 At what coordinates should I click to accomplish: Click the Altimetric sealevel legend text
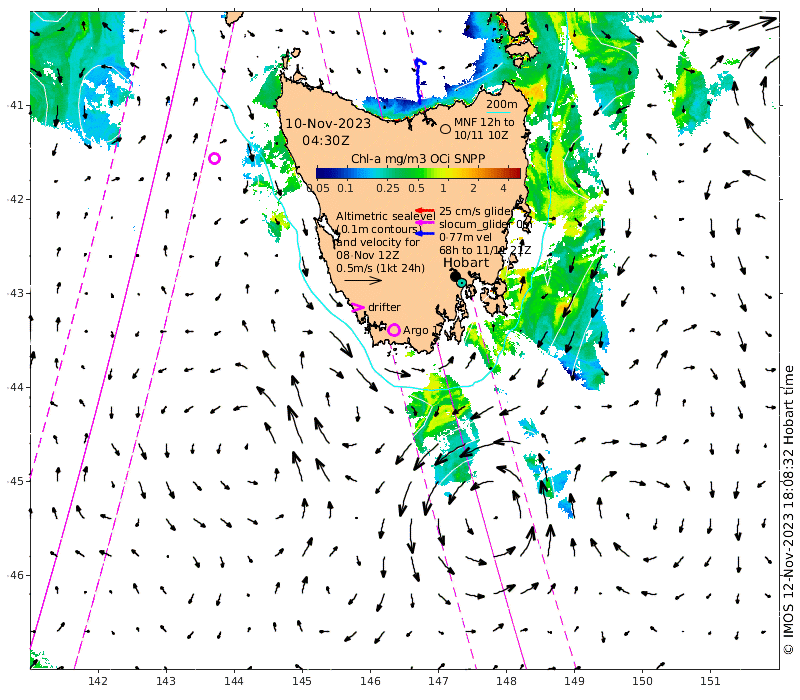(386, 216)
